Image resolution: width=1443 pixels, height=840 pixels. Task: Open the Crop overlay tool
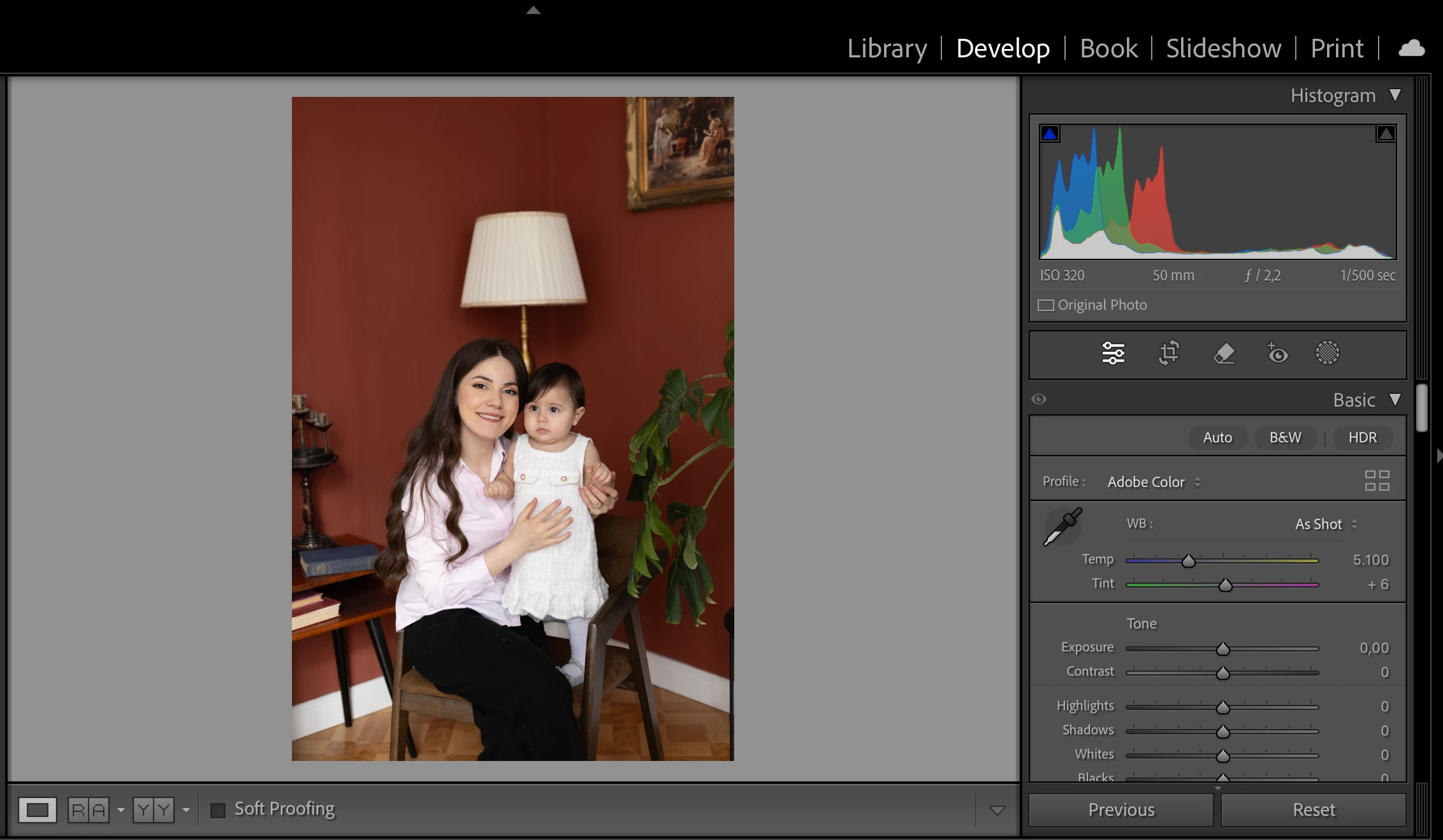tap(1168, 353)
